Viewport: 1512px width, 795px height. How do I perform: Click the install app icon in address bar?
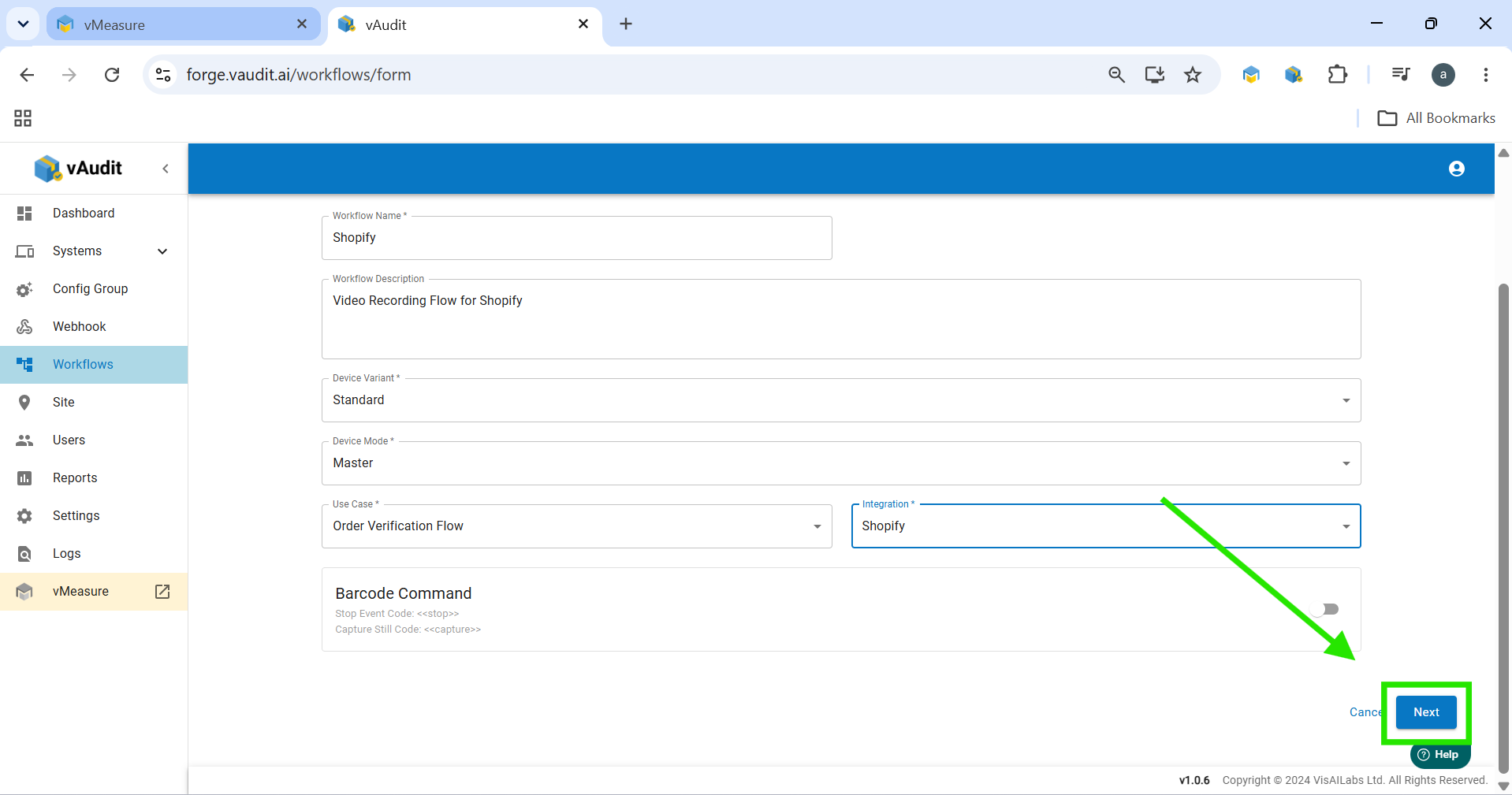coord(1155,75)
